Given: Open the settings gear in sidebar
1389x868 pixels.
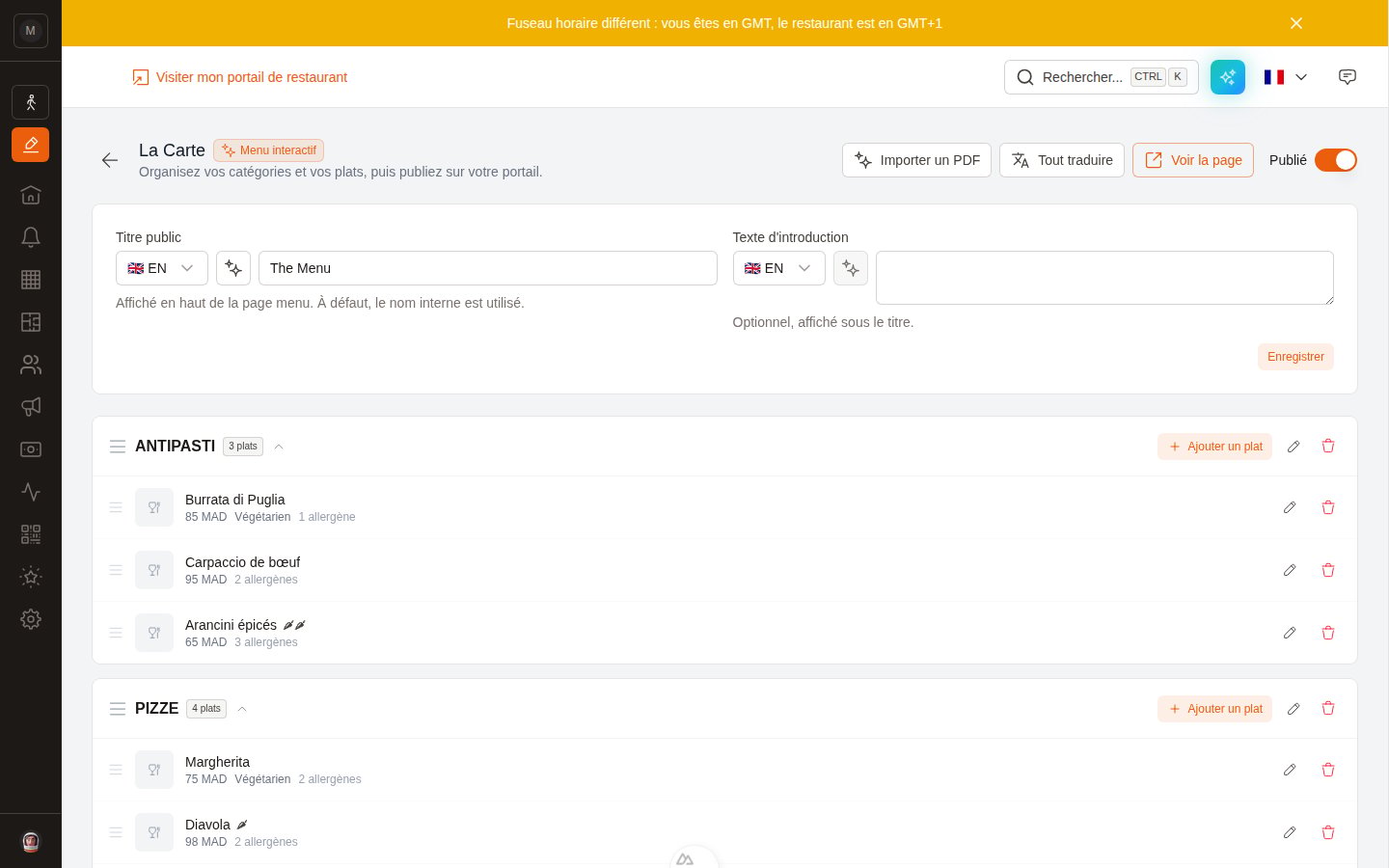Looking at the screenshot, I should tap(31, 619).
